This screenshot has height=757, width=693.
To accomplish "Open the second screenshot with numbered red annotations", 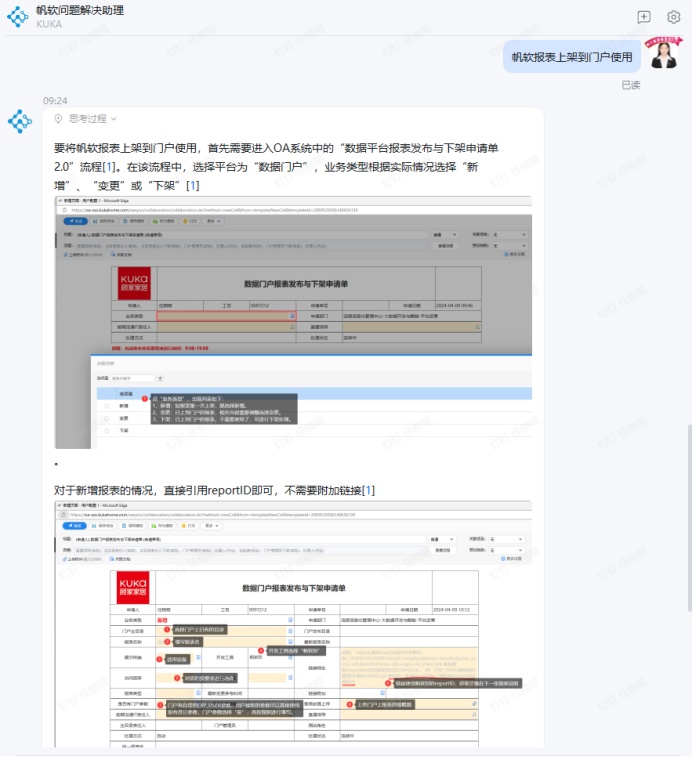I will 293,625.
